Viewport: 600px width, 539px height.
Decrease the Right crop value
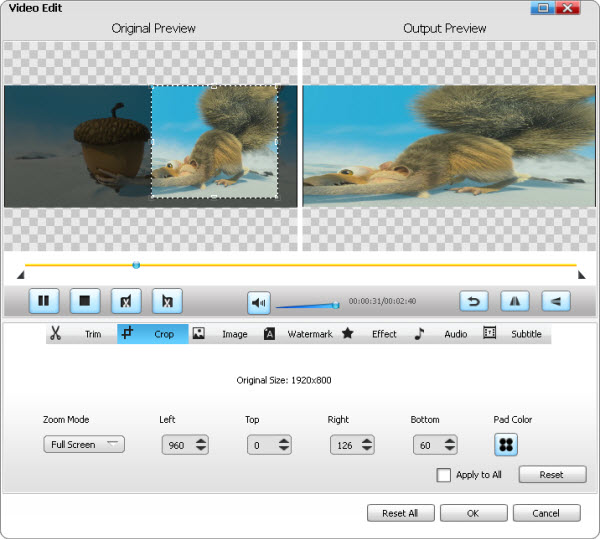coord(367,449)
